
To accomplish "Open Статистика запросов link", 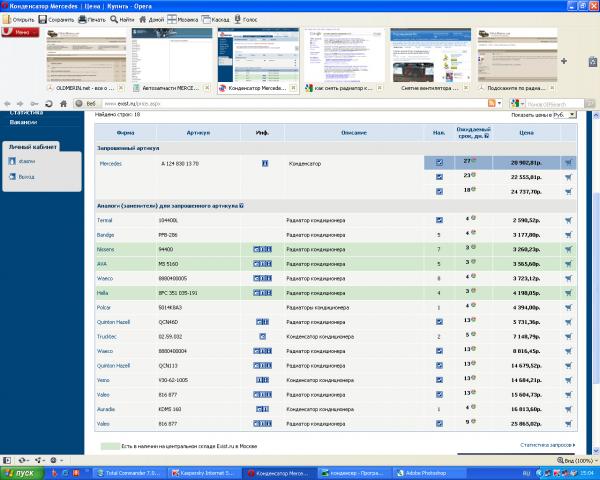I will 548,445.
